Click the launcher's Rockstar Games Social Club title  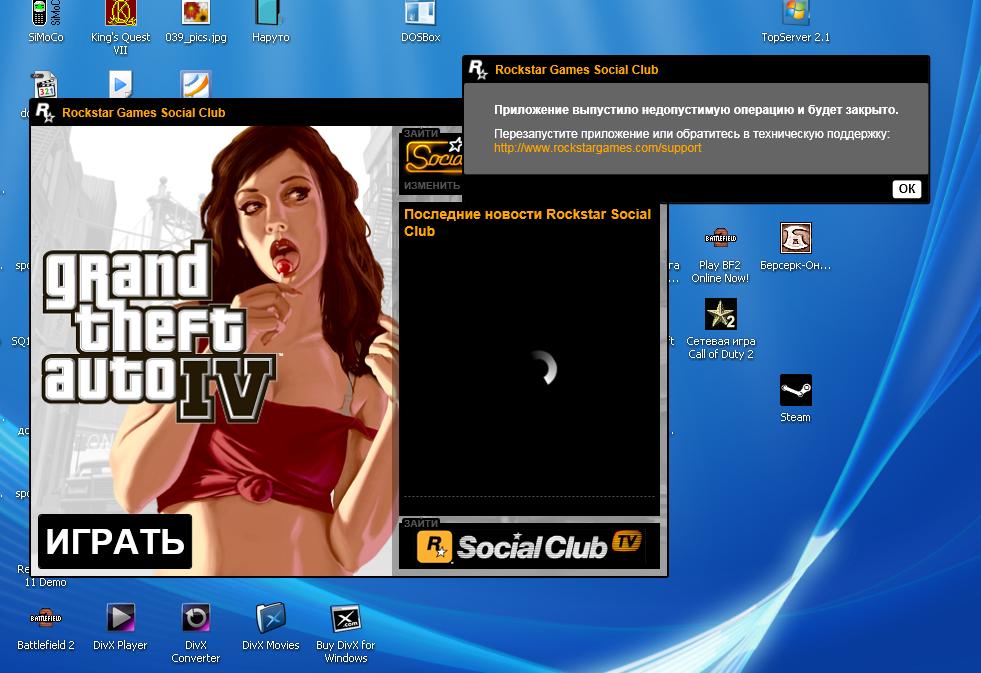click(x=143, y=113)
